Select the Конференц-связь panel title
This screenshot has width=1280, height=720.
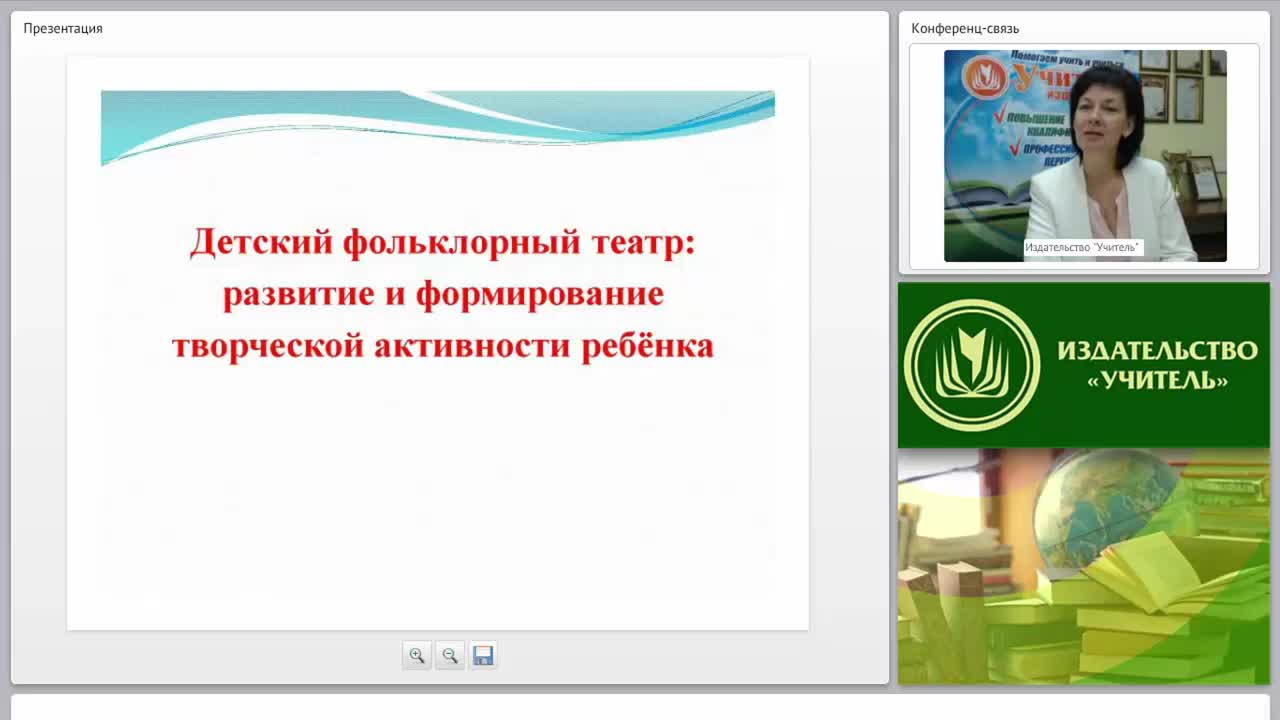965,28
